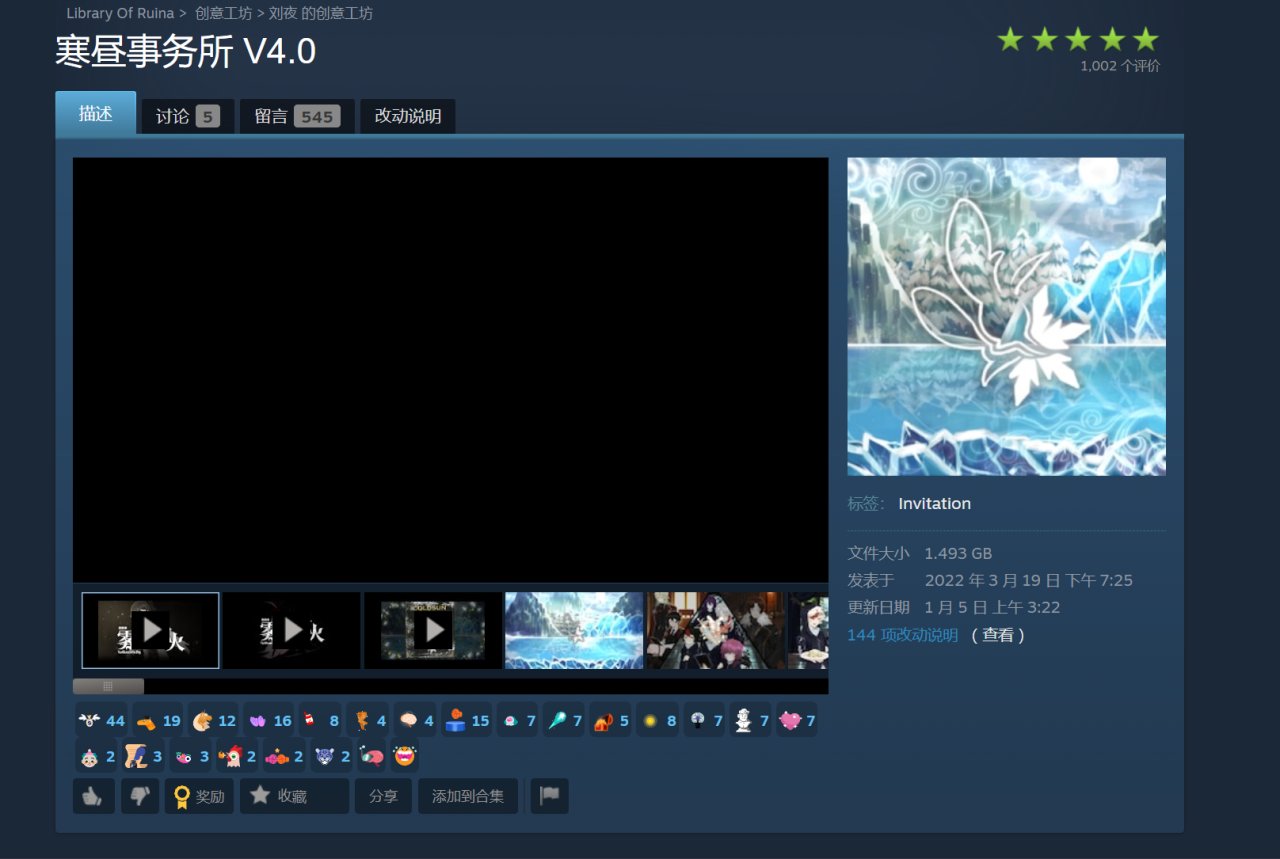The width and height of the screenshot is (1280, 859).
Task: Click the blue tiger face award
Action: (x=332, y=756)
